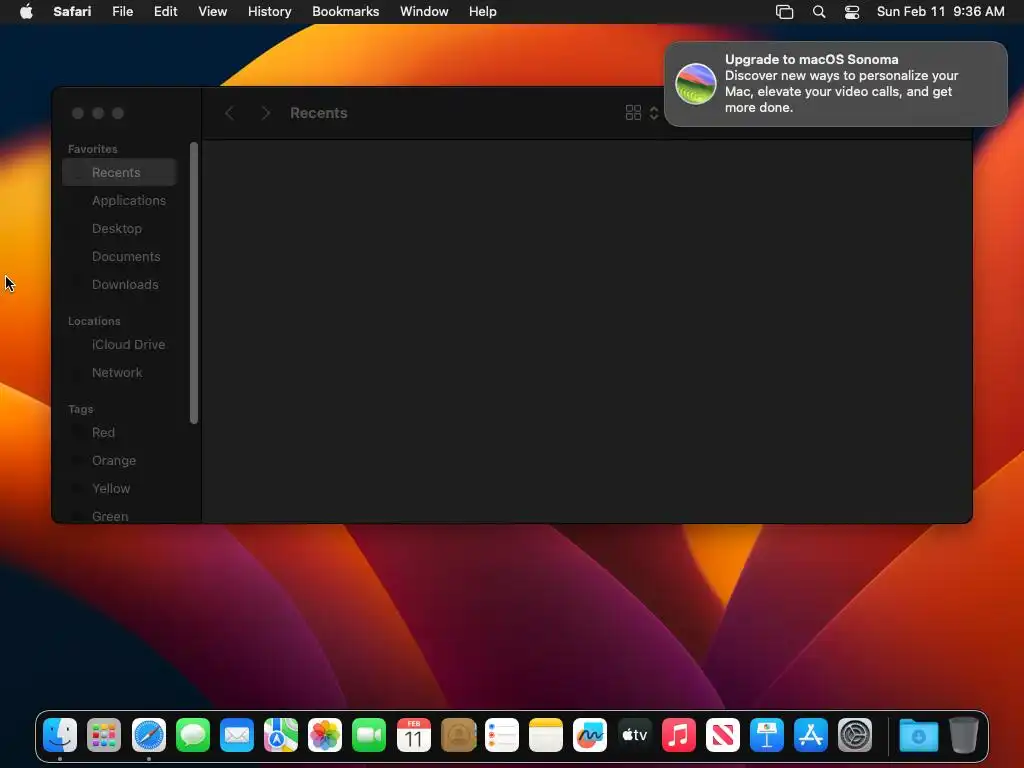Select Downloads in Finder sidebar
Image resolution: width=1024 pixels, height=768 pixels.
(119, 285)
